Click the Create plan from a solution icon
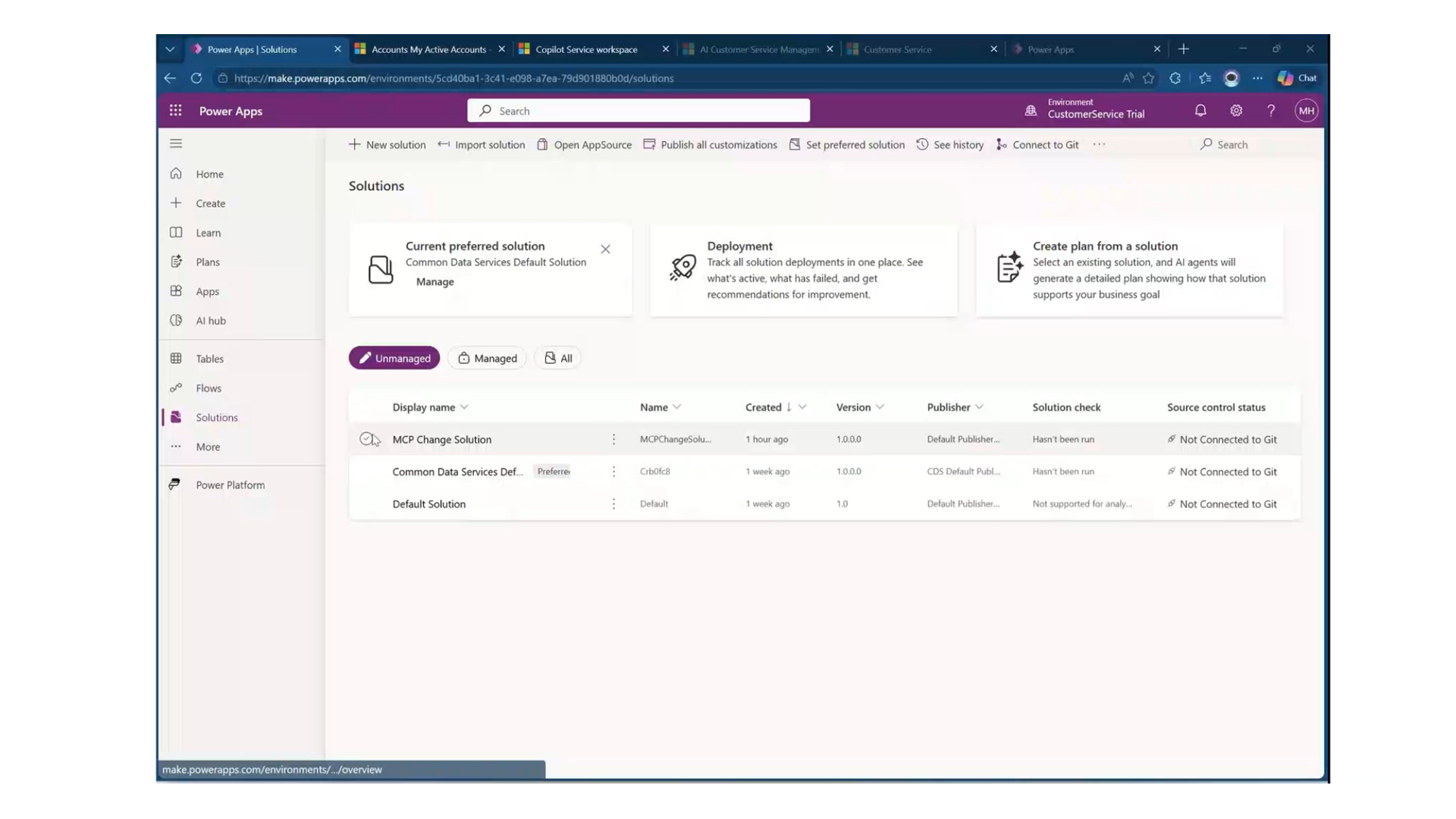 pyautogui.click(x=1009, y=268)
